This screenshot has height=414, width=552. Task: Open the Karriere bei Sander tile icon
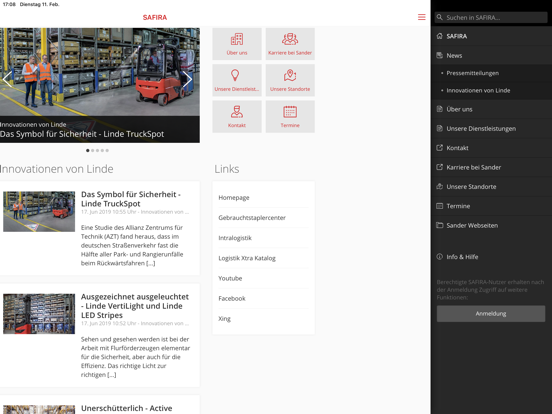pos(290,39)
